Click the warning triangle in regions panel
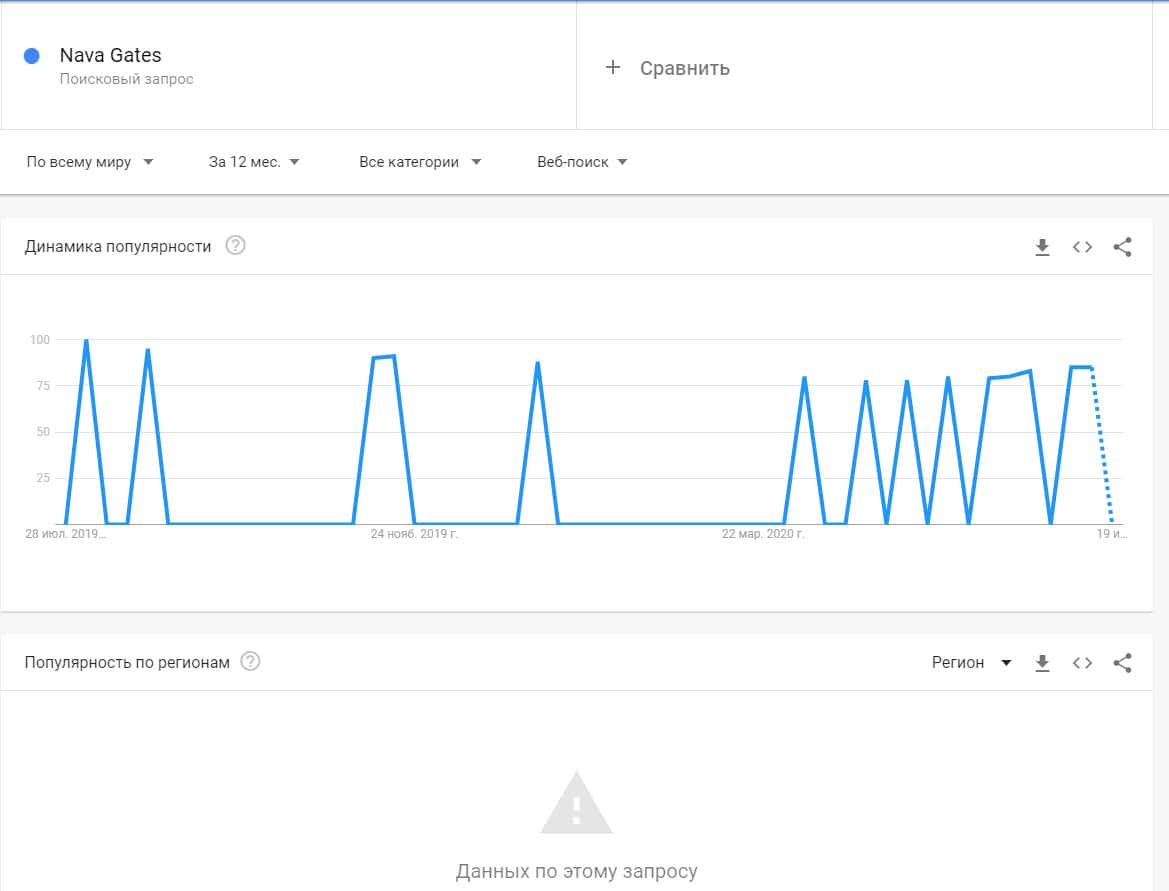Screen dimensions: 1169x891 tap(576, 803)
